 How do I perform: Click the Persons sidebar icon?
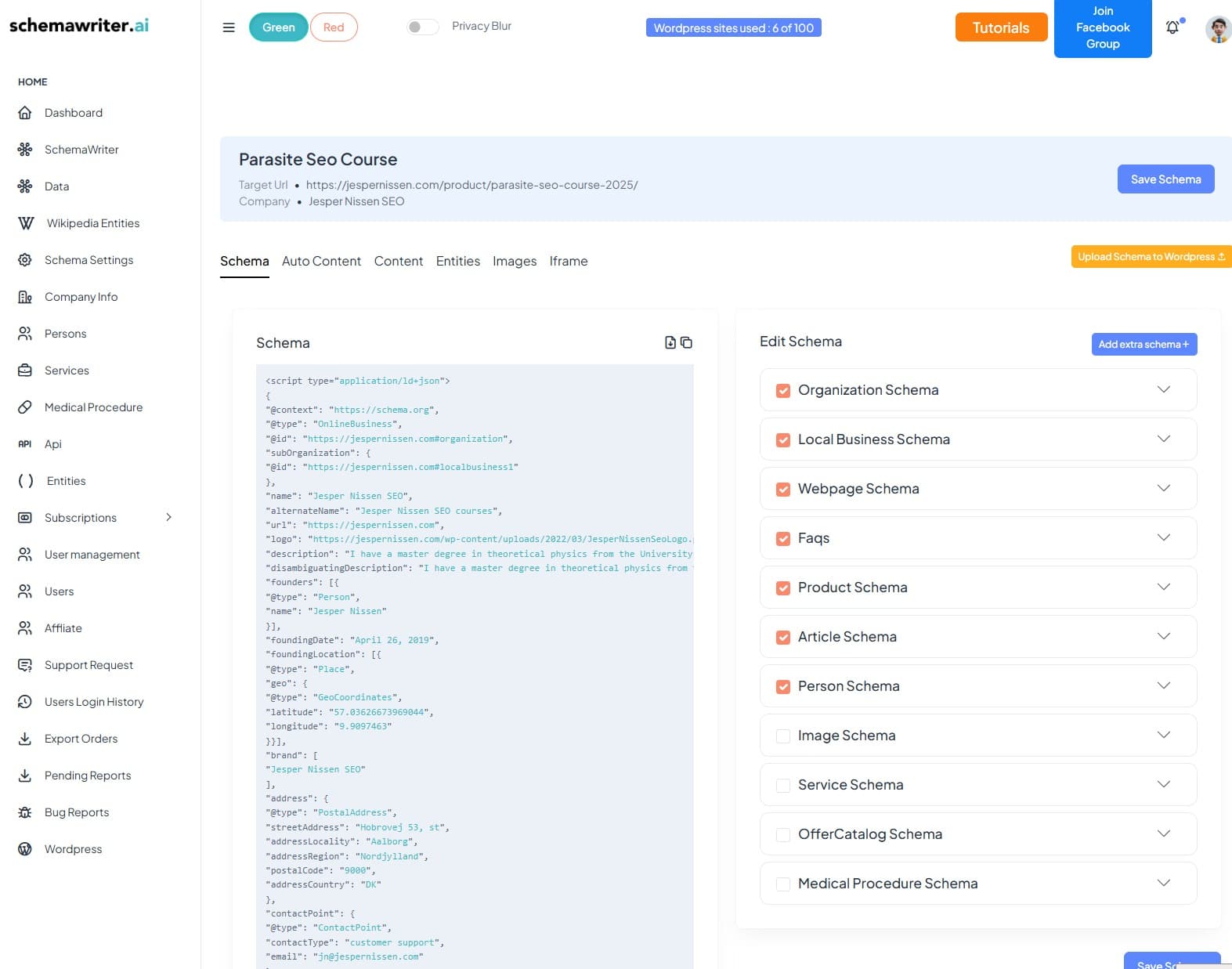tap(25, 334)
